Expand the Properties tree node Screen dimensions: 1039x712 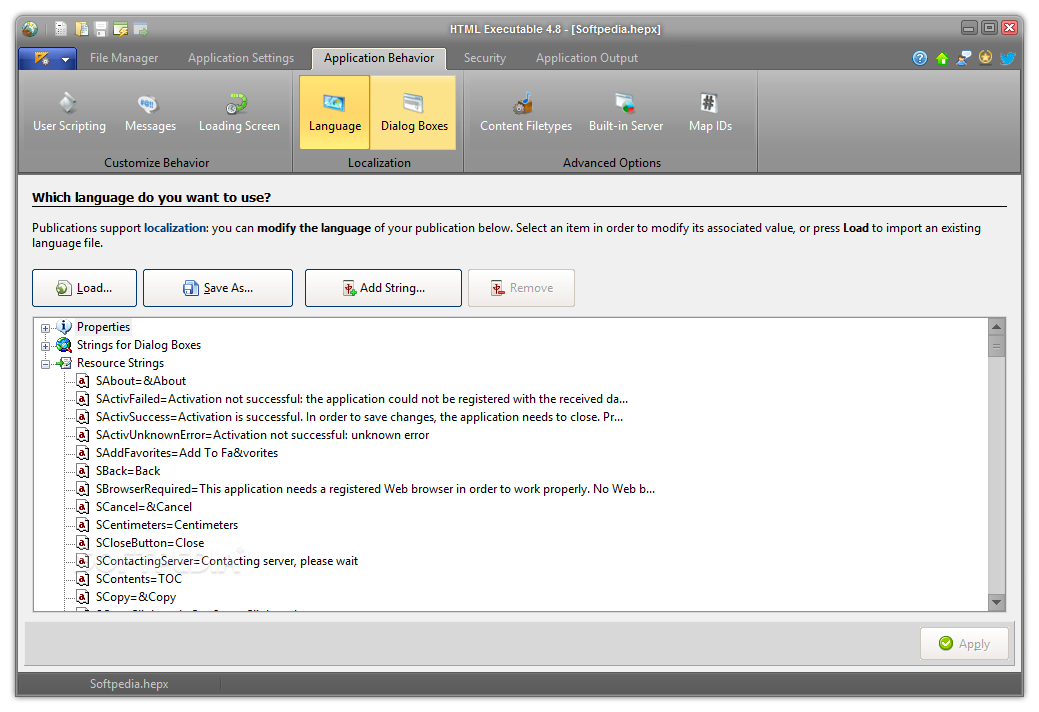pos(45,328)
